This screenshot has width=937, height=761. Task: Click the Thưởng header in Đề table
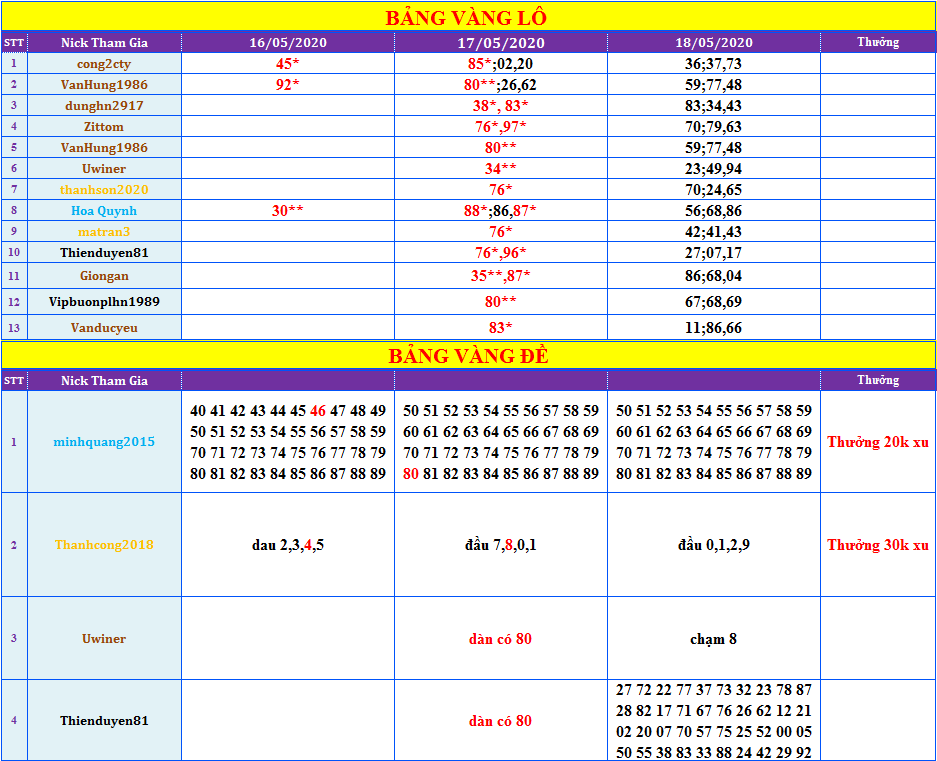coord(878,380)
